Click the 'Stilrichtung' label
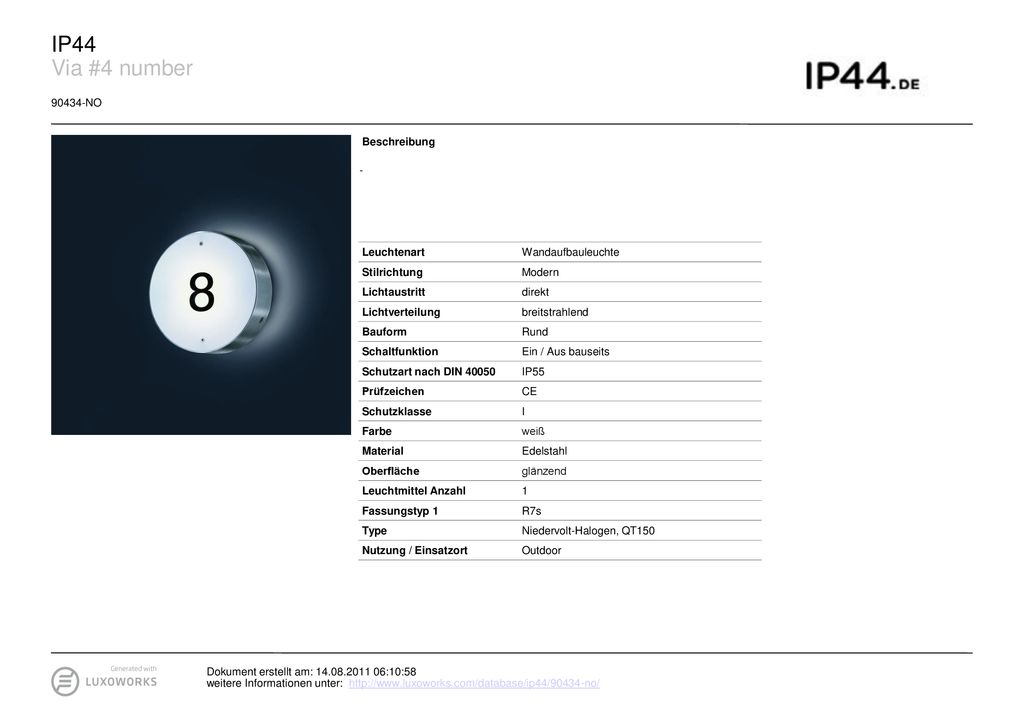 [x=392, y=272]
